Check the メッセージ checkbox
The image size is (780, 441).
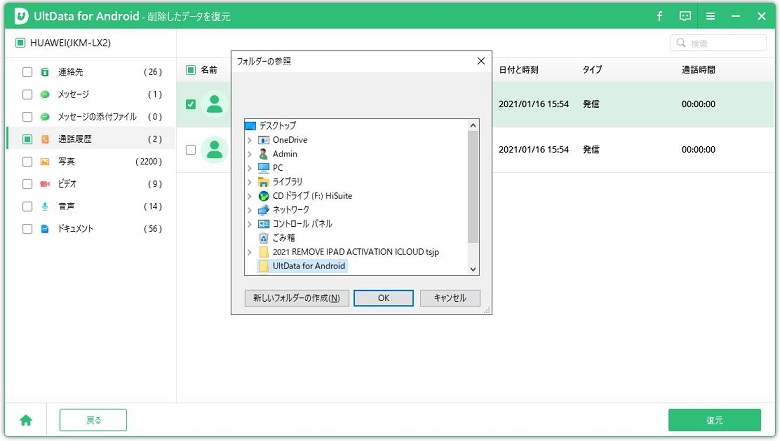pyautogui.click(x=27, y=94)
